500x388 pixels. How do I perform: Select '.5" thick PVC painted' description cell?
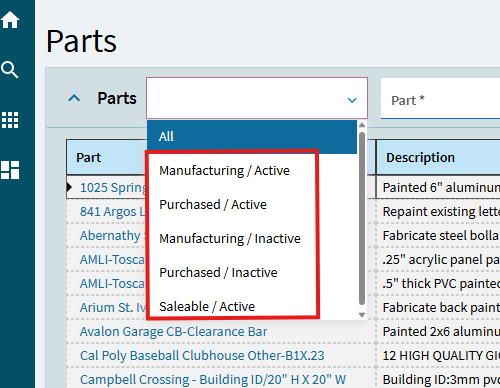click(x=438, y=284)
